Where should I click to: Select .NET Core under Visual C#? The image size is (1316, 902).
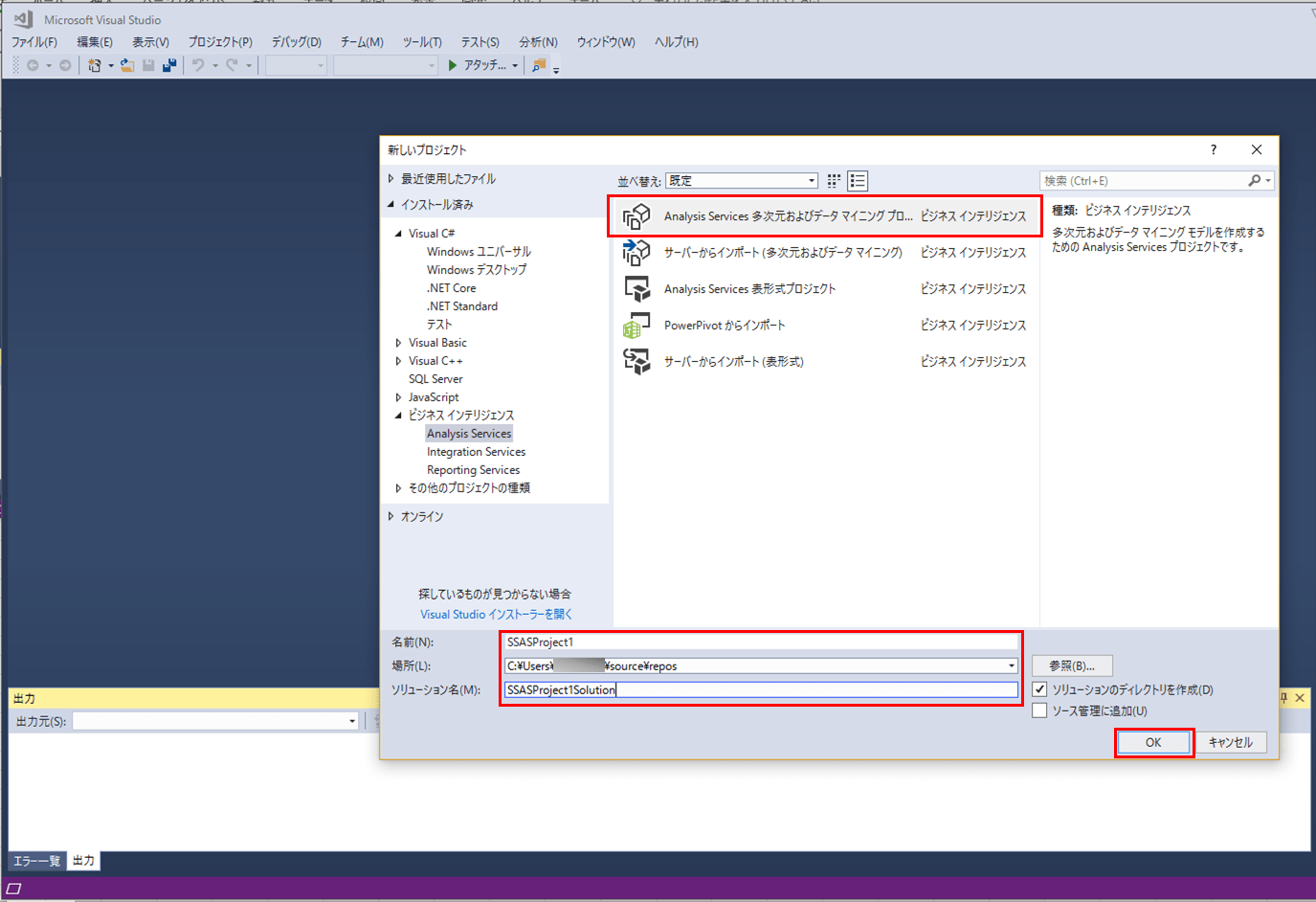pyautogui.click(x=451, y=288)
